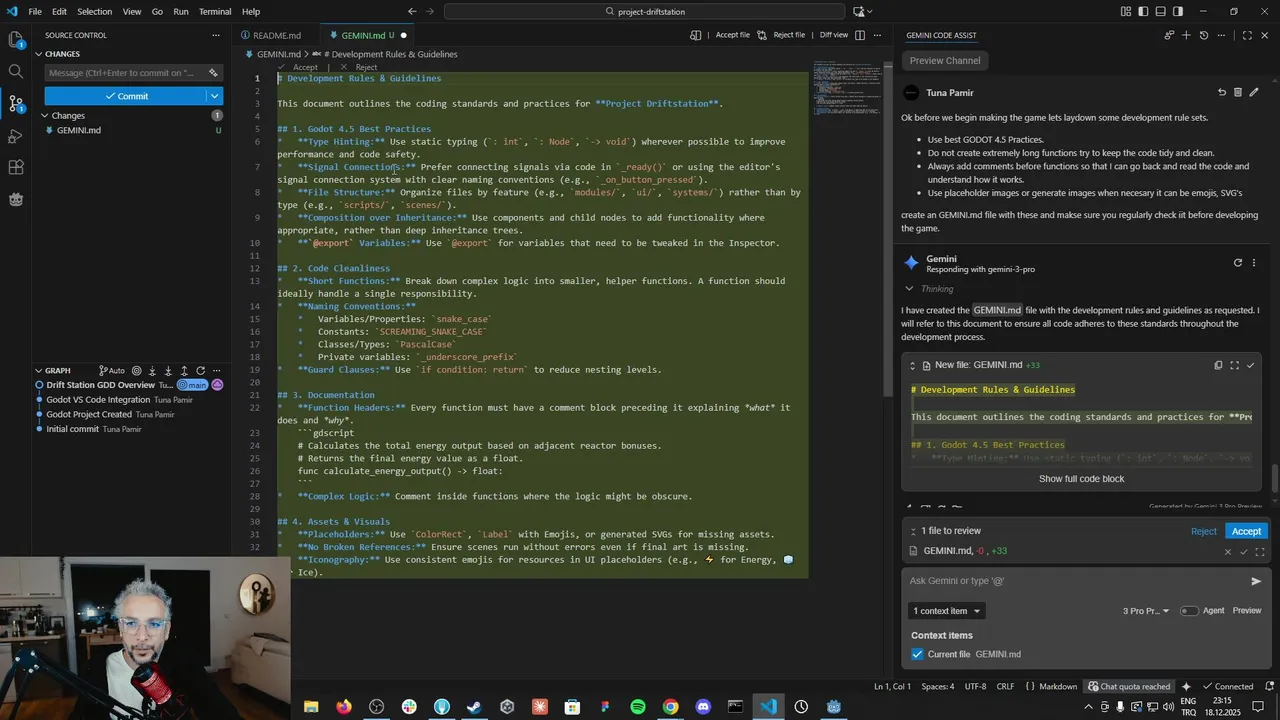
Task: Toggle the primary side bar layout icon
Action: point(1144,11)
